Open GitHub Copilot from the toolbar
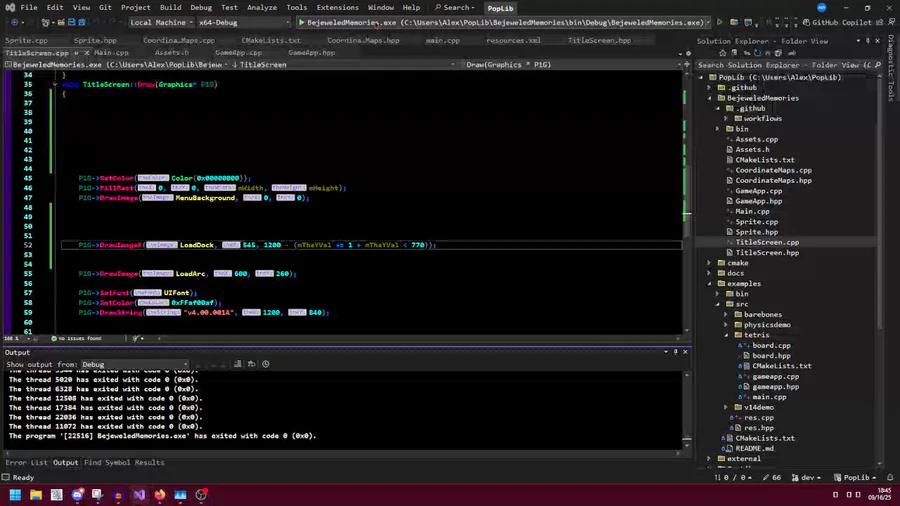Image resolution: width=900 pixels, height=506 pixels. point(837,22)
